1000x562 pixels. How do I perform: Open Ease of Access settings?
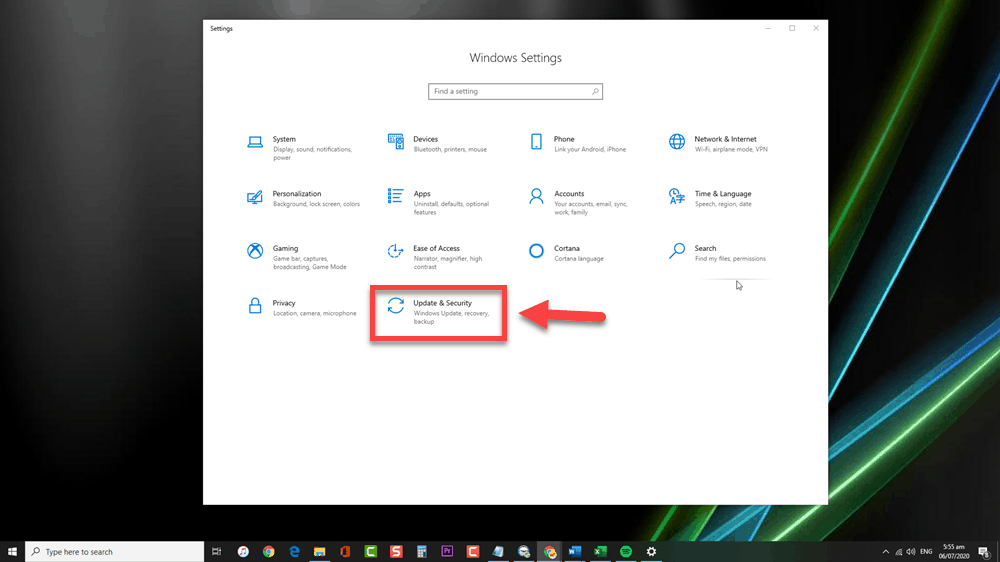(x=436, y=256)
